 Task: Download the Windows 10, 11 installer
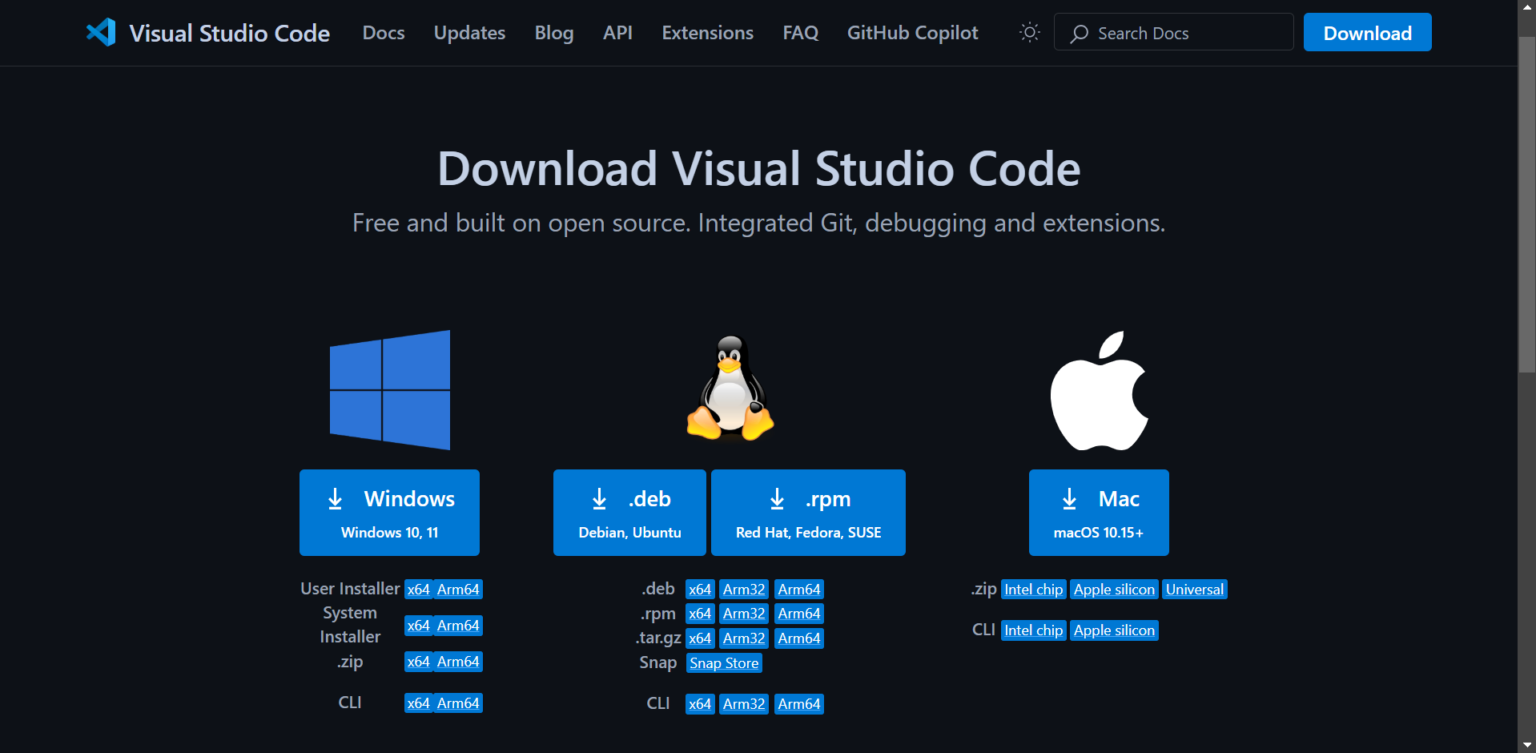390,513
